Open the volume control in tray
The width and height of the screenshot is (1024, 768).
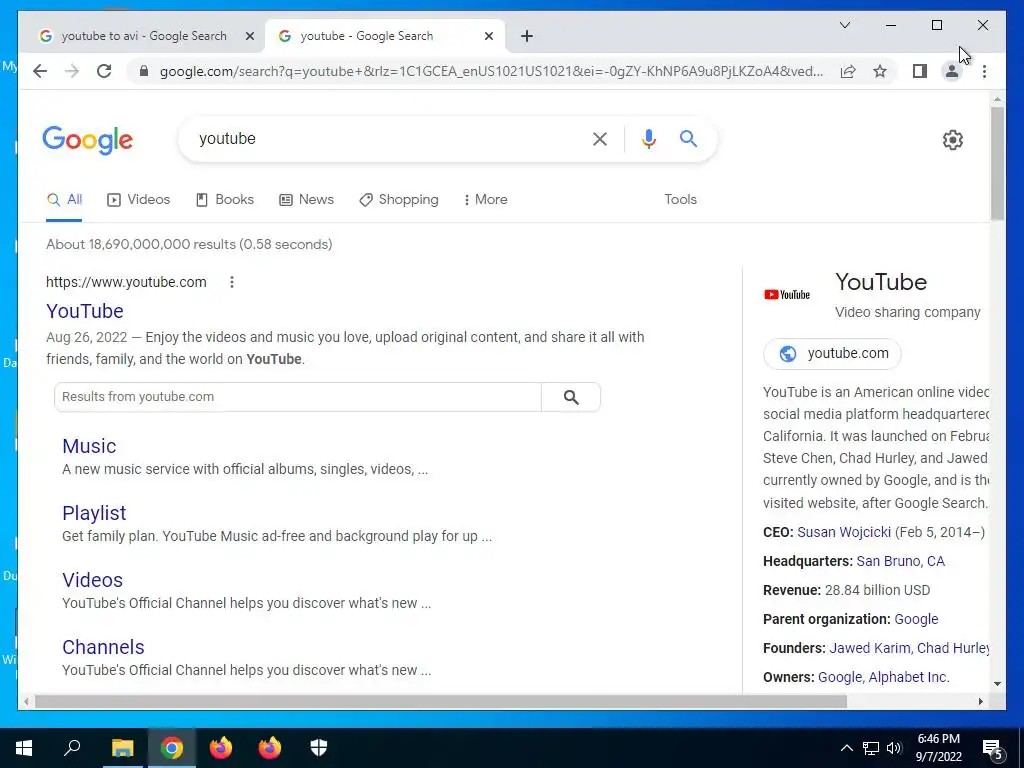click(894, 748)
